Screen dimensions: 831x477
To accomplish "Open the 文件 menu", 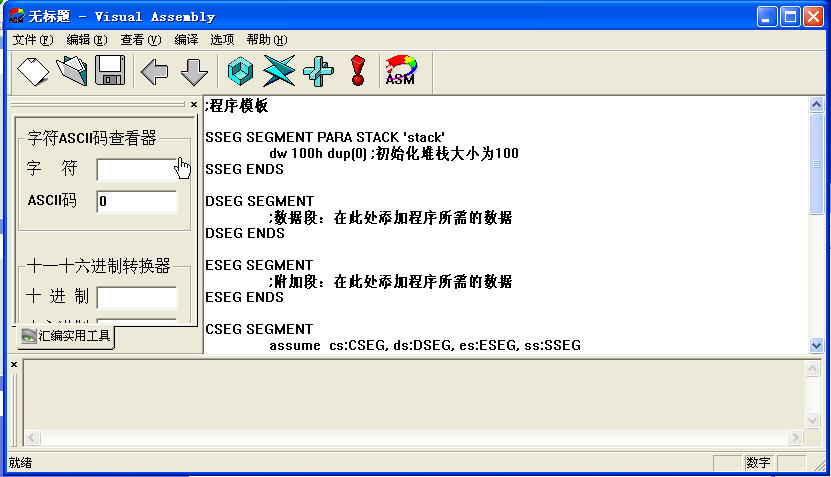I will pyautogui.click(x=33, y=40).
